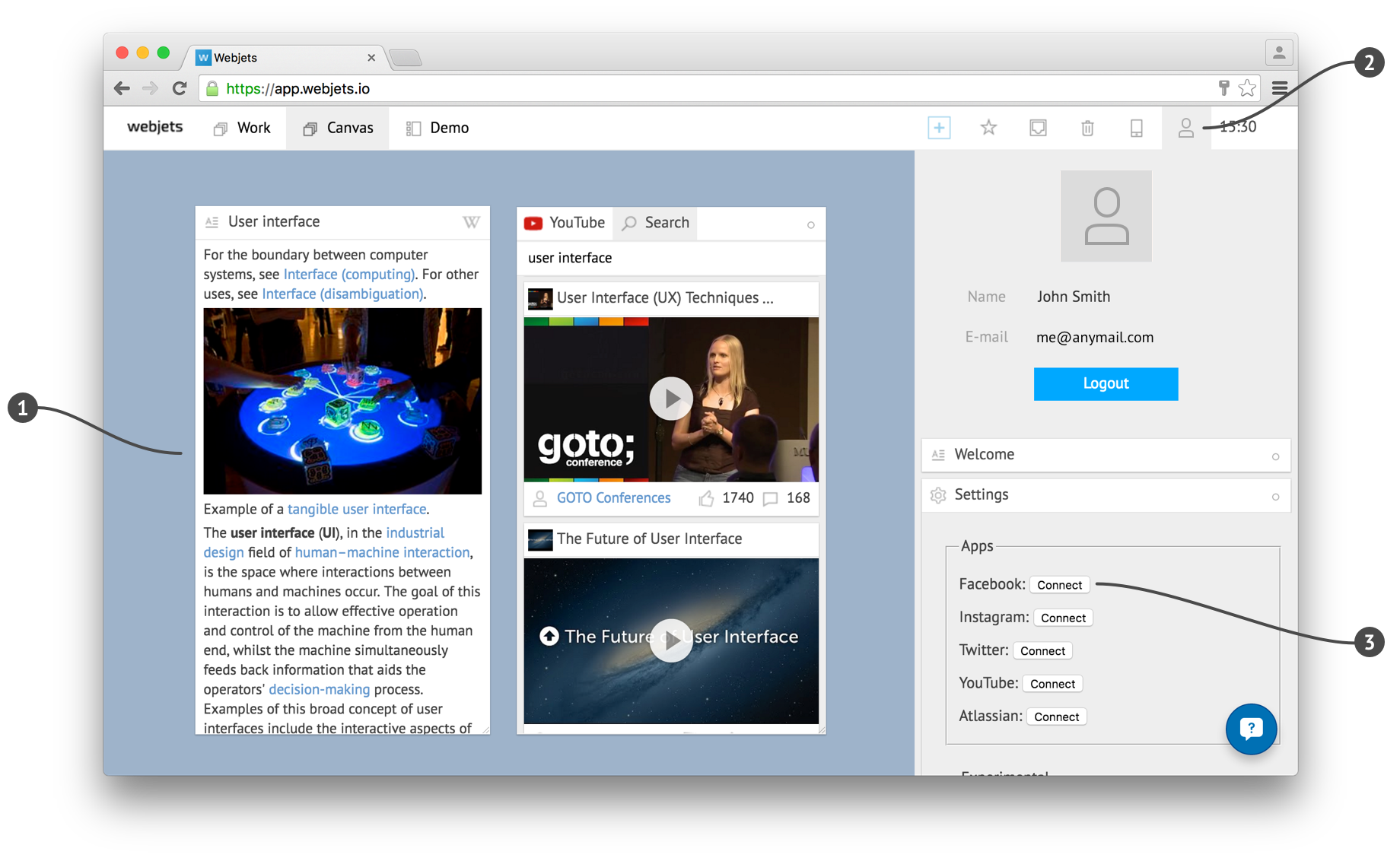Connect the Twitter app
Image resolution: width=1400 pixels, height=858 pixels.
1042,651
